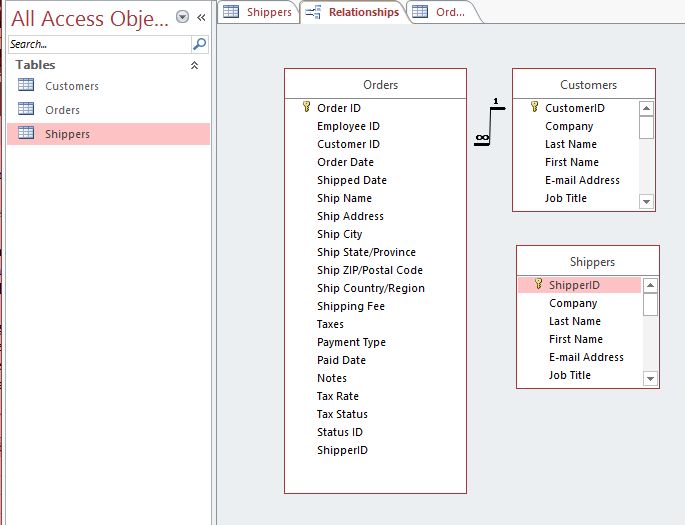Click the Shippers table icon in navigation pane
Screen dimensions: 685x525
(x=26, y=134)
